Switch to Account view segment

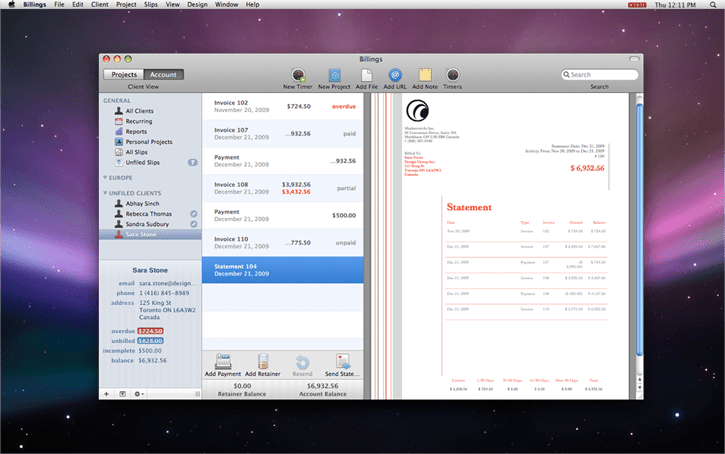point(163,74)
